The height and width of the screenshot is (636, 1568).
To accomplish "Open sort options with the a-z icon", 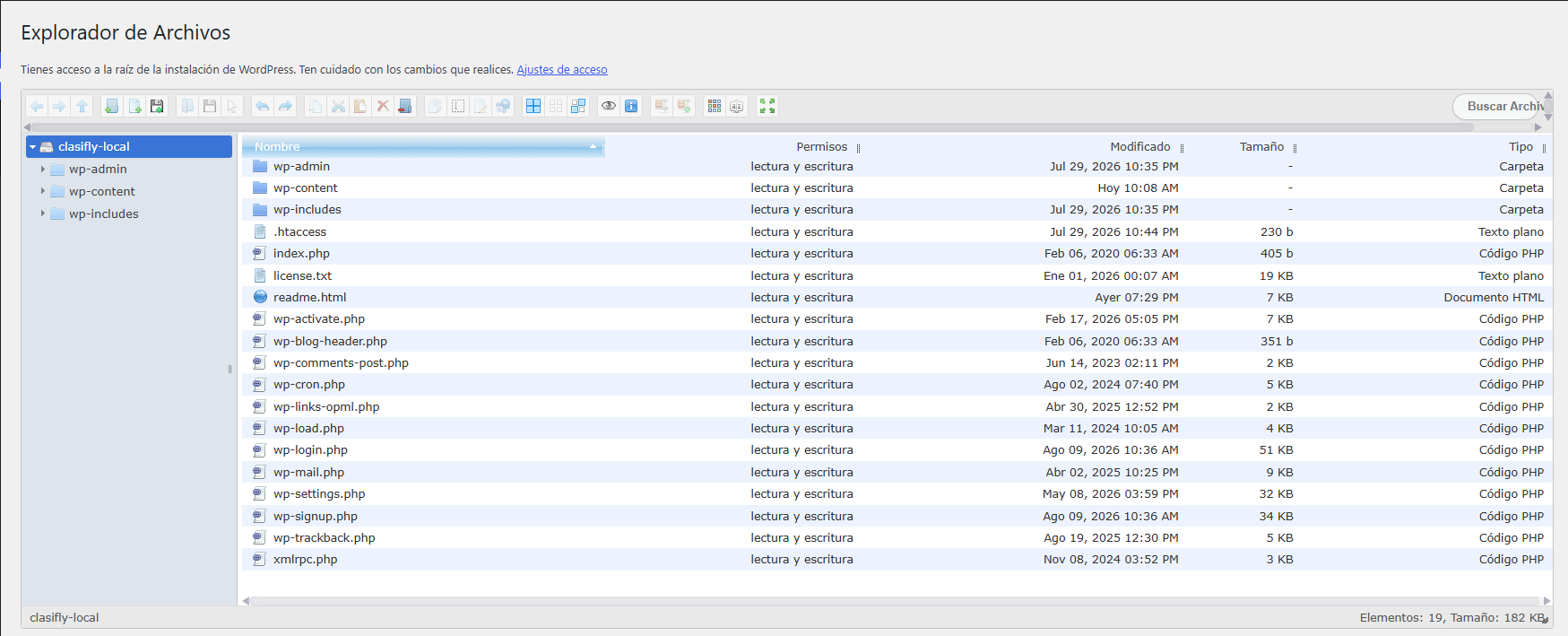I will pos(737,106).
